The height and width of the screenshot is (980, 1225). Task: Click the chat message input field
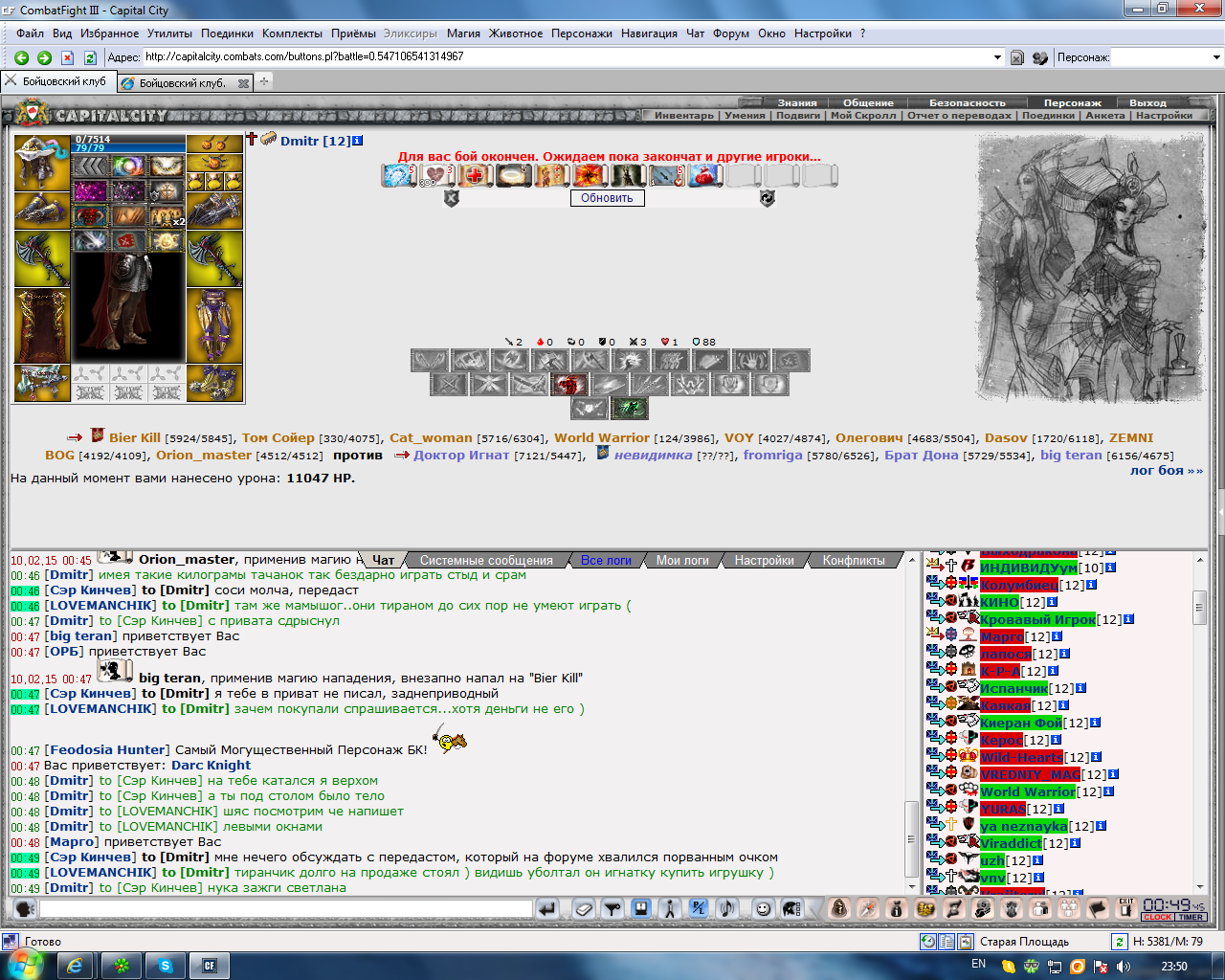tap(285, 908)
